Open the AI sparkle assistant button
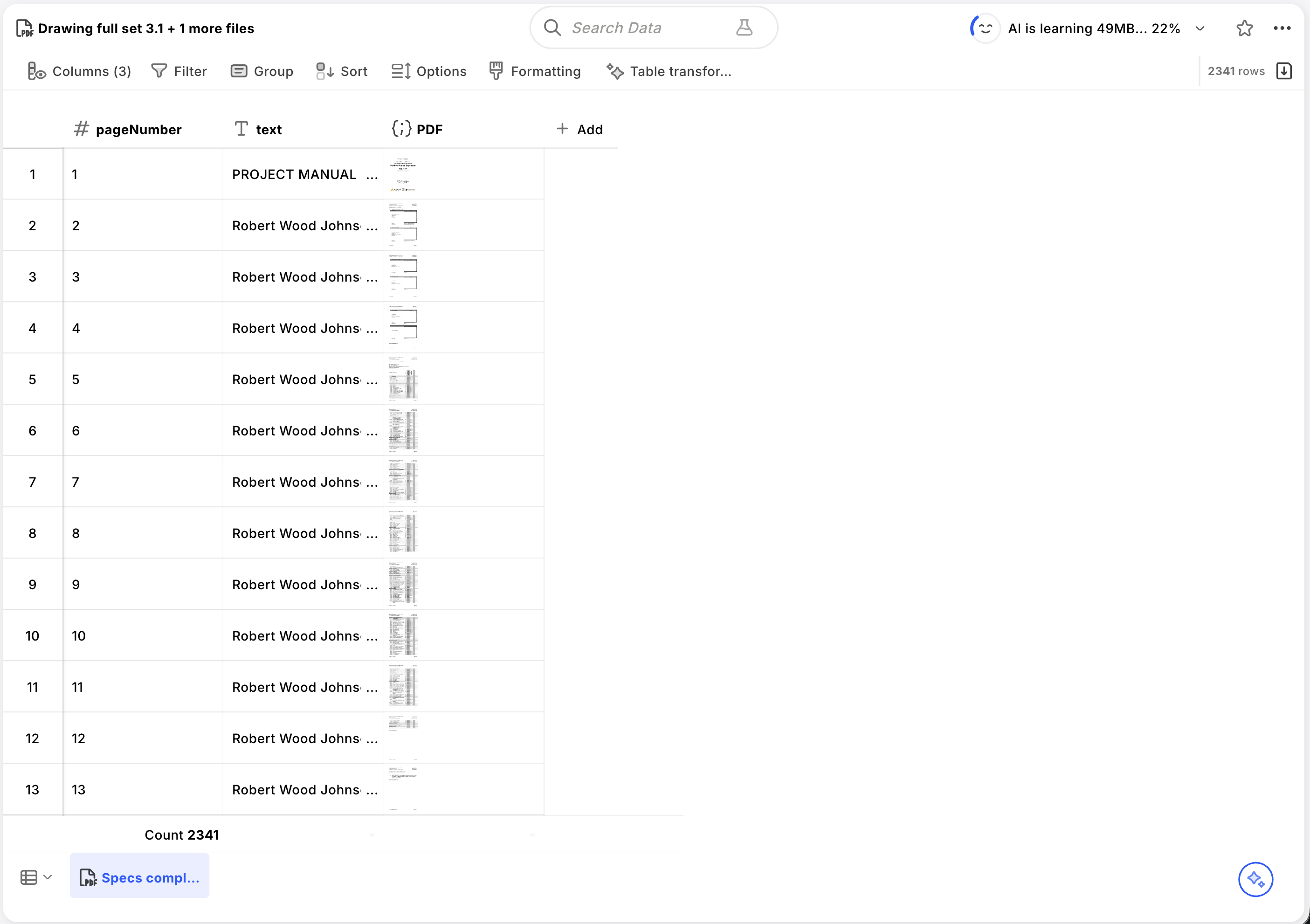The width and height of the screenshot is (1310, 924). tap(1257, 880)
